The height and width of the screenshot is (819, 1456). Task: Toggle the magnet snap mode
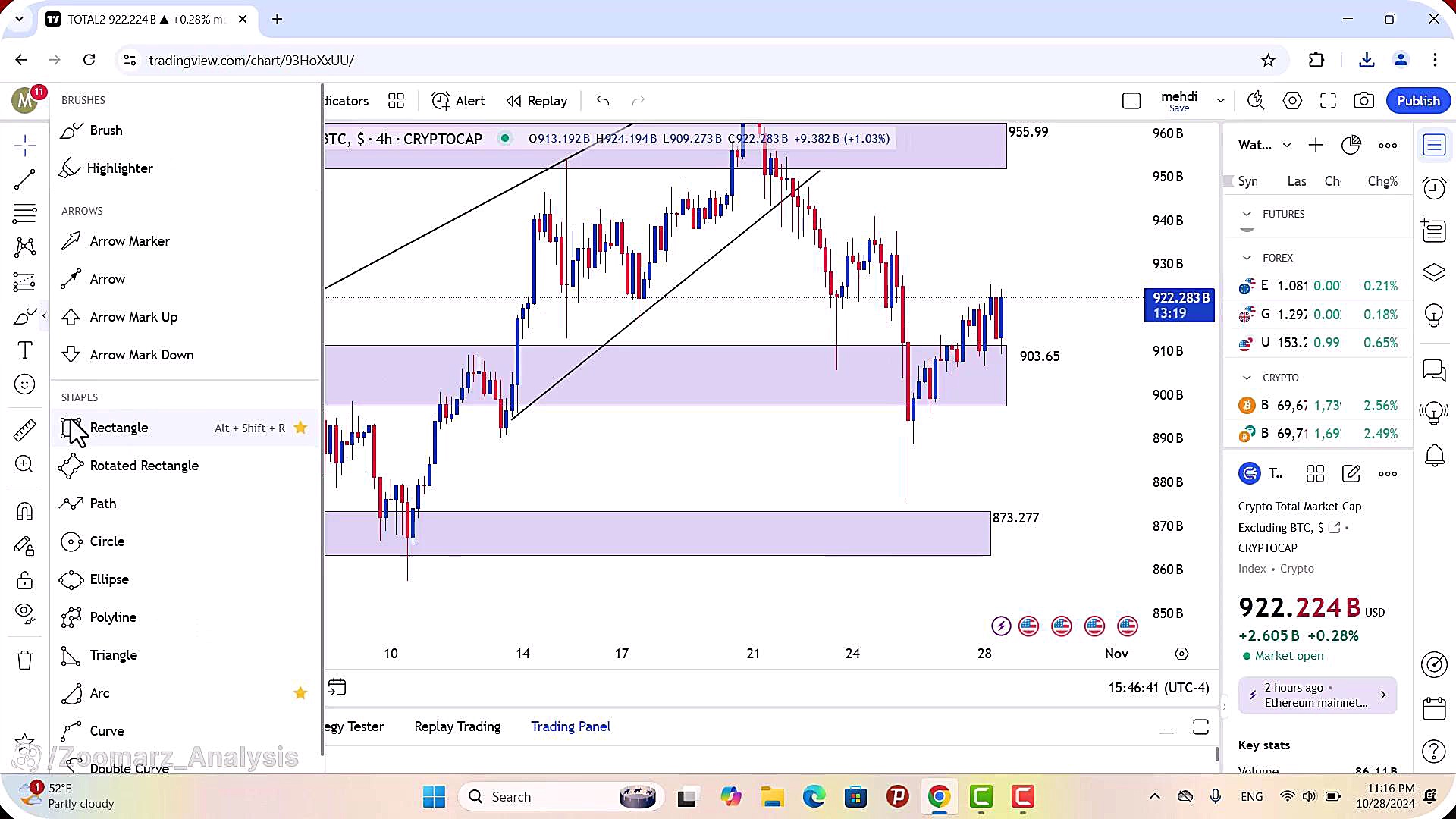tap(25, 512)
